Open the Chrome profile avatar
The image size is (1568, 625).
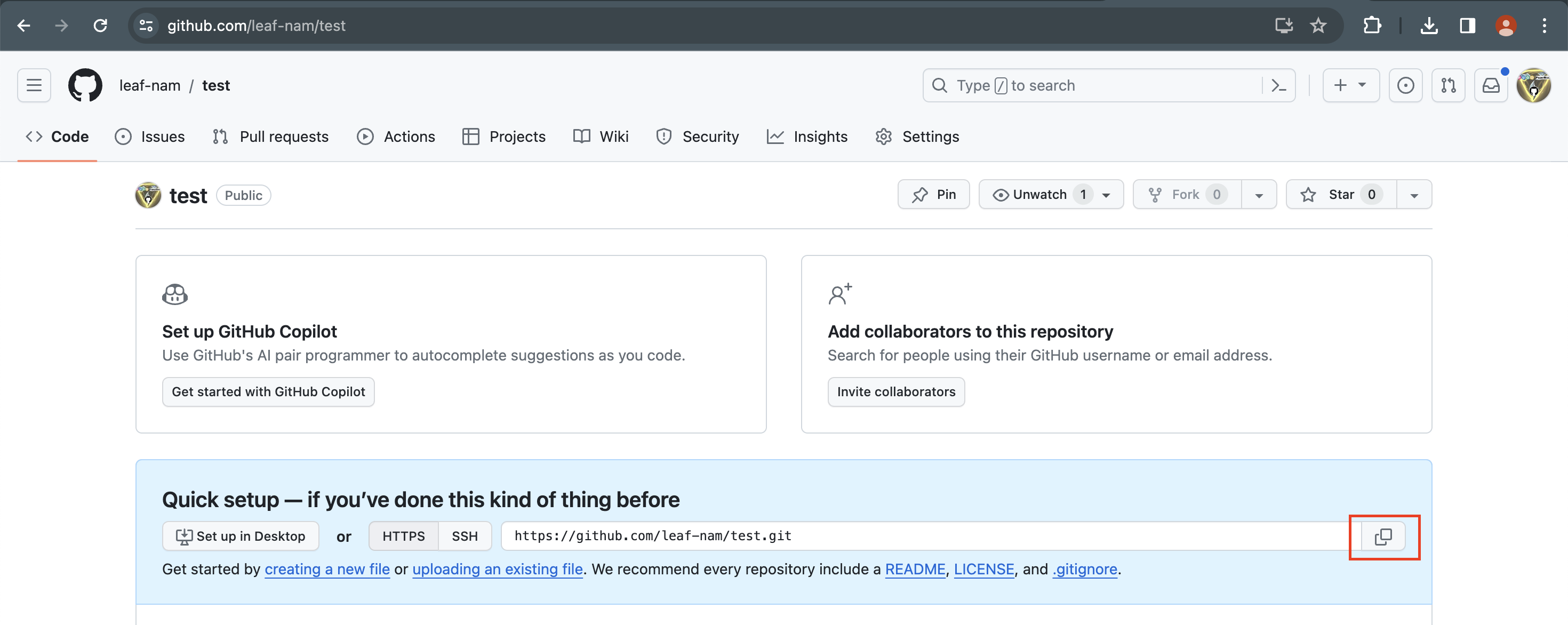(1506, 26)
